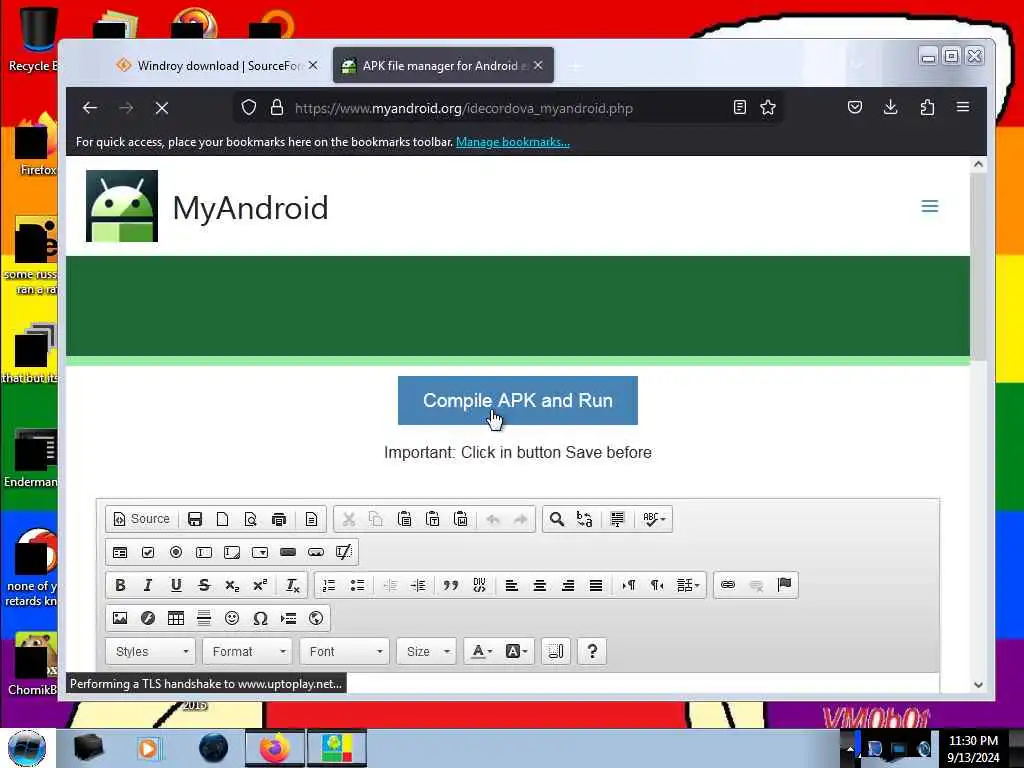The height and width of the screenshot is (768, 1024).
Task: Click the Paste icon in editor toolbar
Action: pyautogui.click(x=404, y=519)
